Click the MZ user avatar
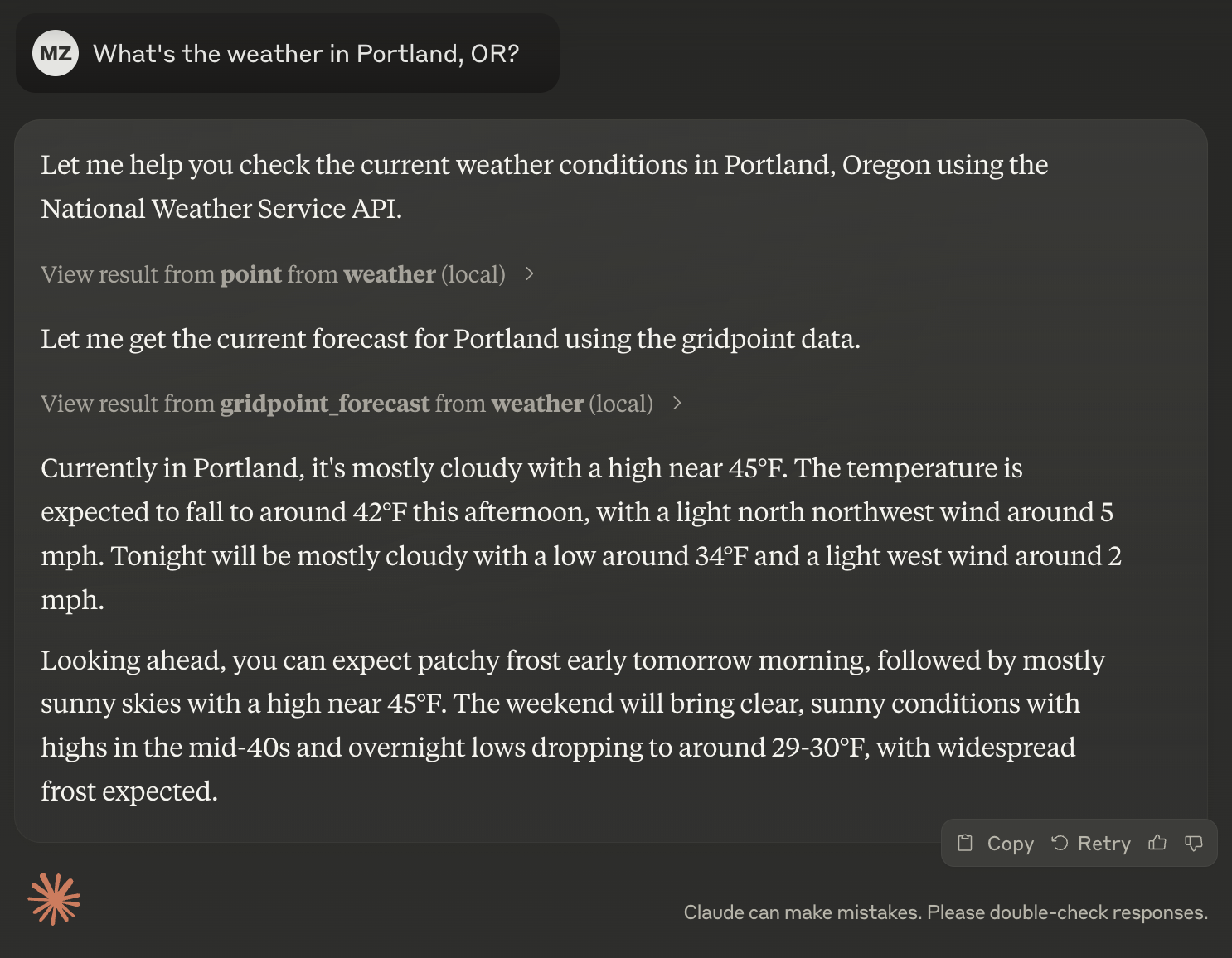 click(x=56, y=54)
